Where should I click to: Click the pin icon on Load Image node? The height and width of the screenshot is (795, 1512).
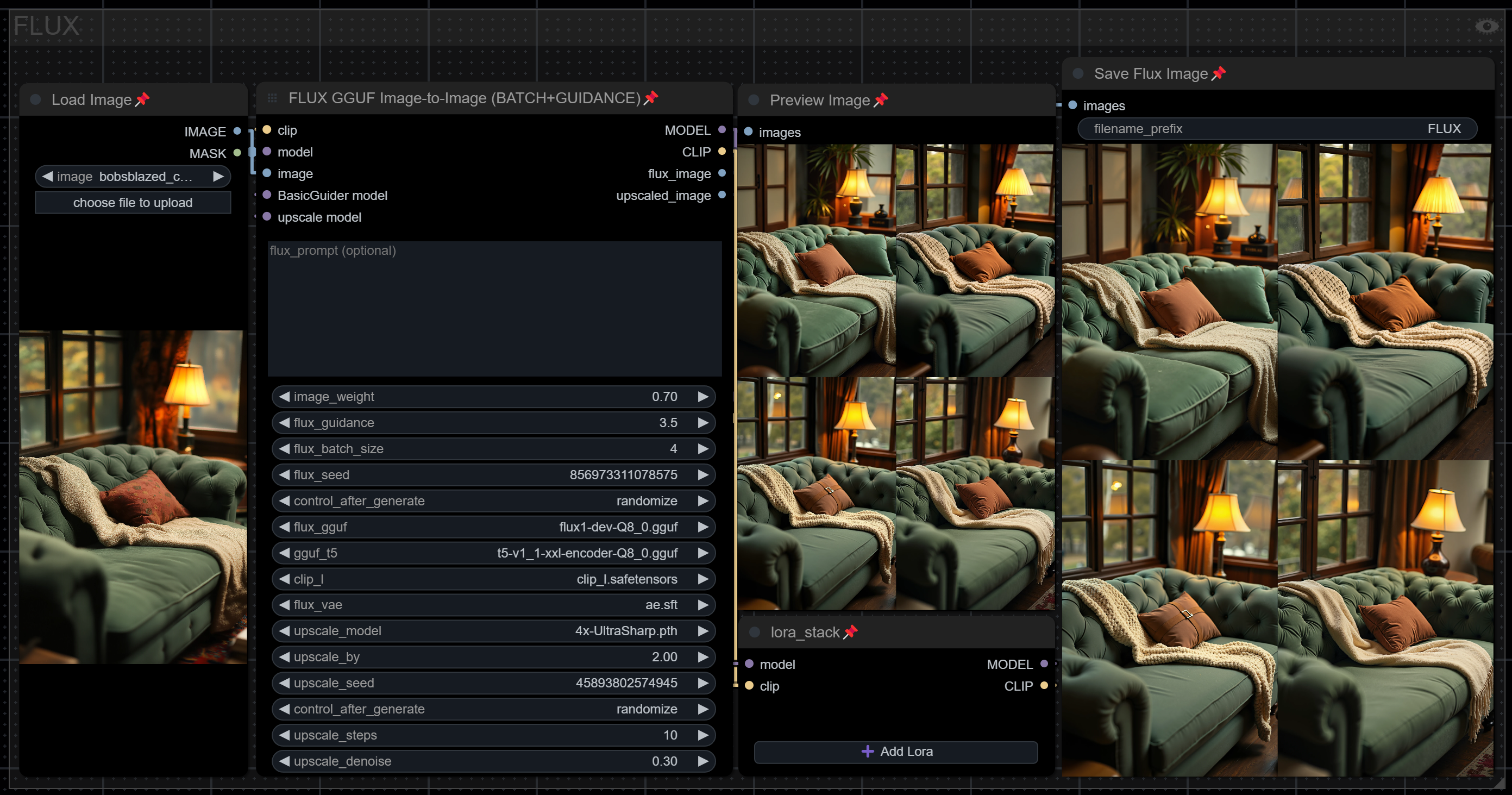[142, 100]
